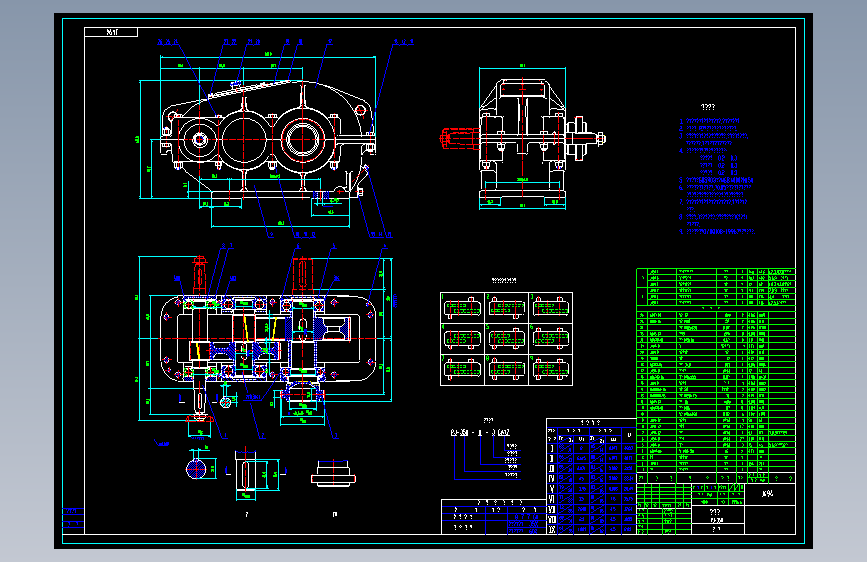Click row IX in the blue specification table
867x562 pixels.
point(591,529)
